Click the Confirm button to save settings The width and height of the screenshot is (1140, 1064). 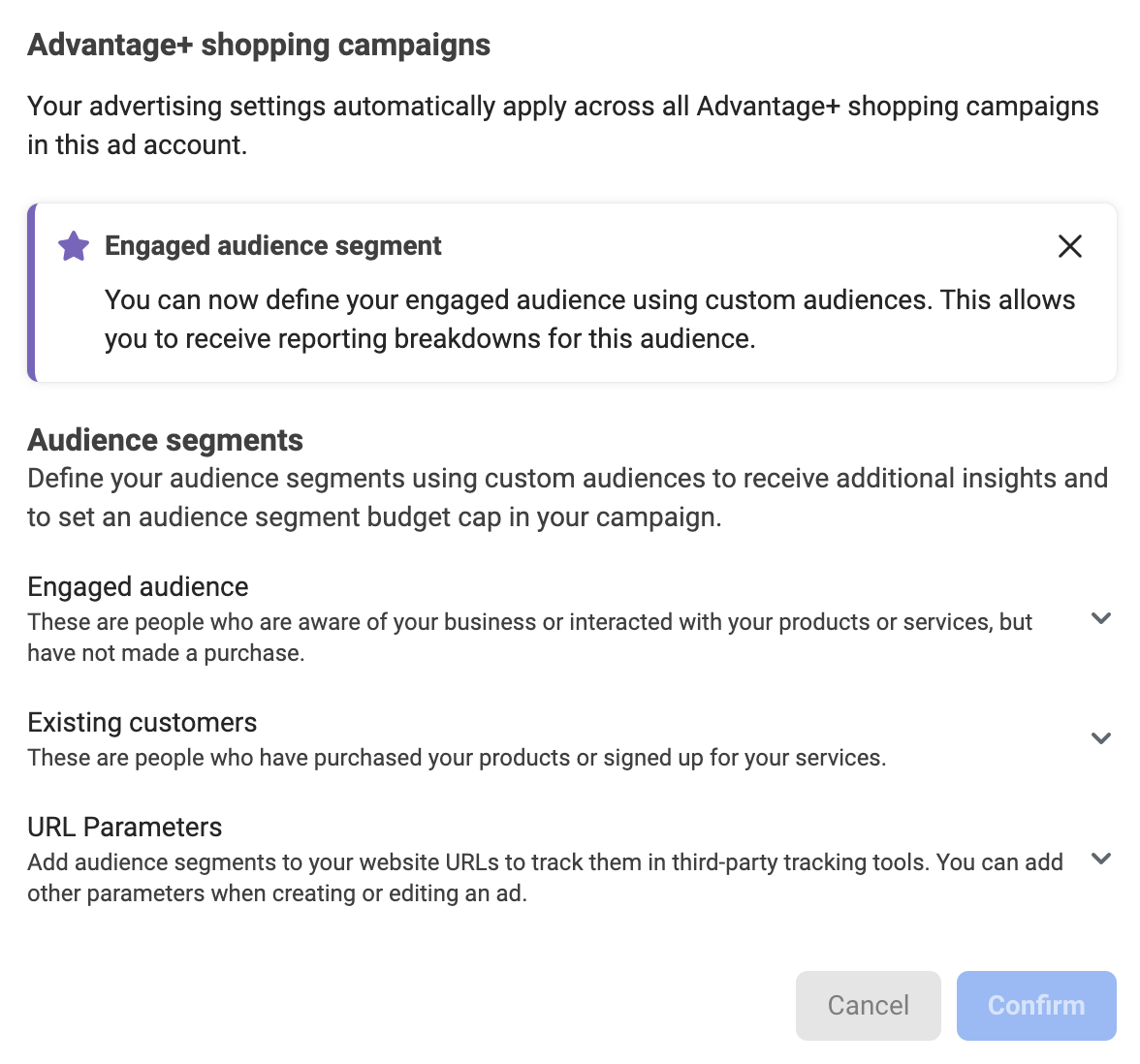coord(1035,1005)
